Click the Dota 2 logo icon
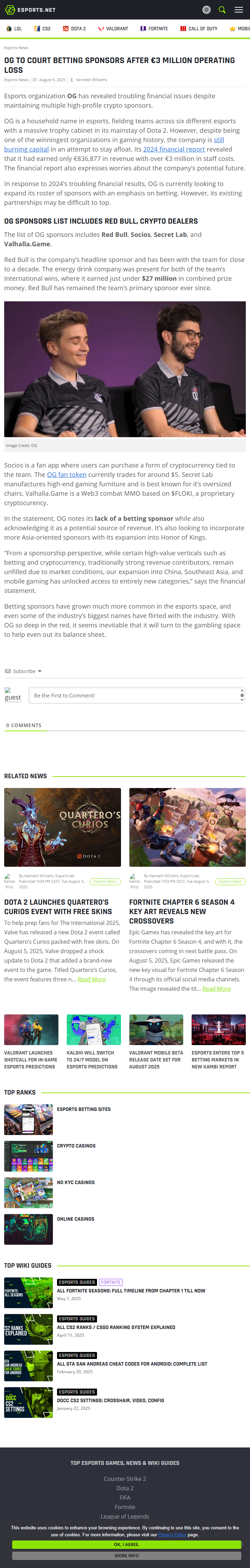Screen dimensions: 250x1568 [66, 29]
